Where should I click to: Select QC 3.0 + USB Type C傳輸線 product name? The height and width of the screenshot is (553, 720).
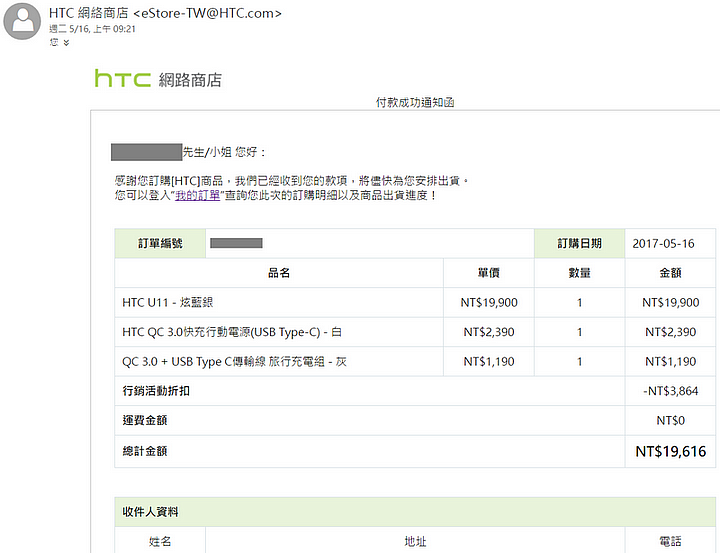[x=234, y=361]
